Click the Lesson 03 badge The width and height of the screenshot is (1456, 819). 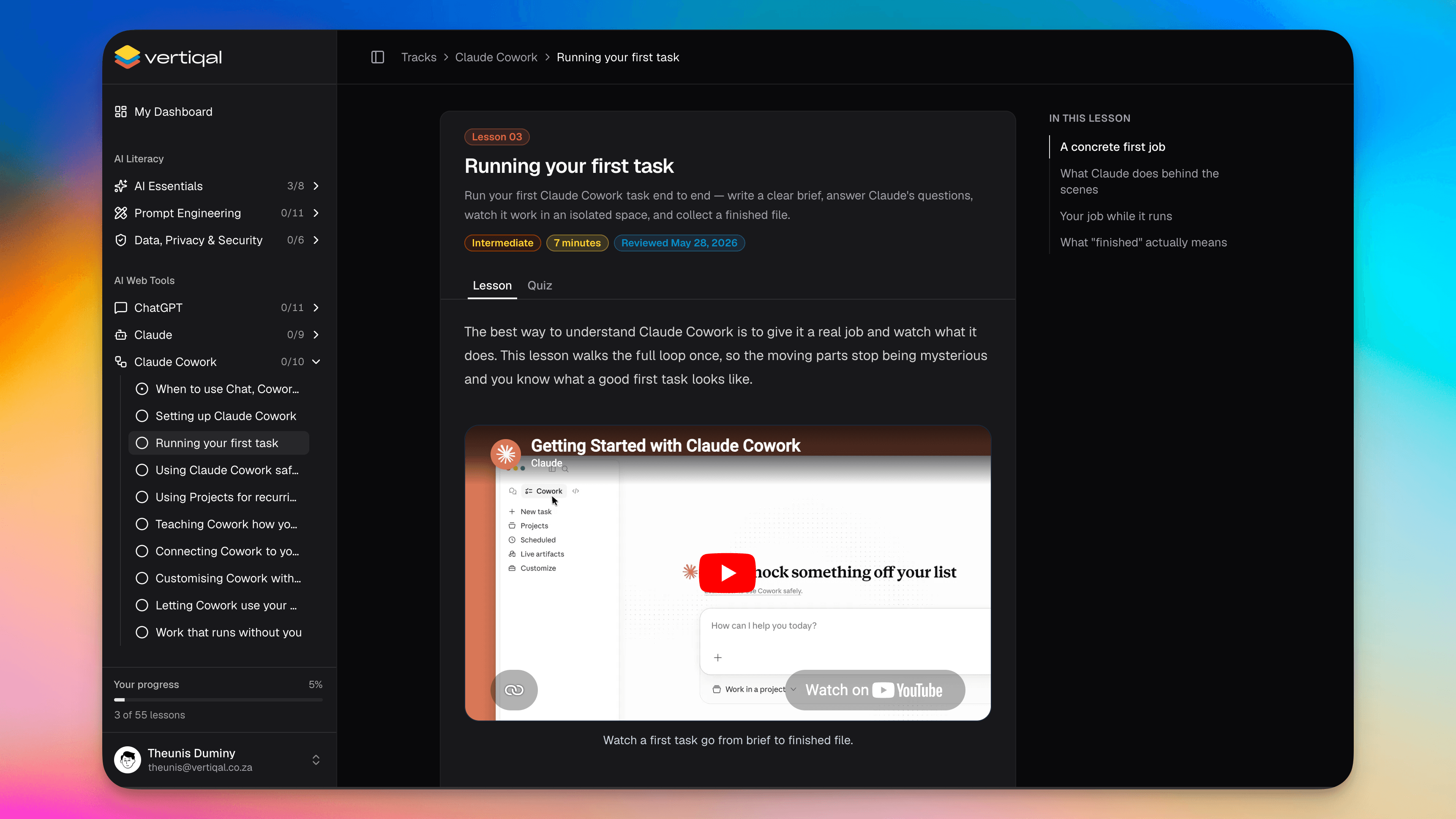pyautogui.click(x=497, y=137)
